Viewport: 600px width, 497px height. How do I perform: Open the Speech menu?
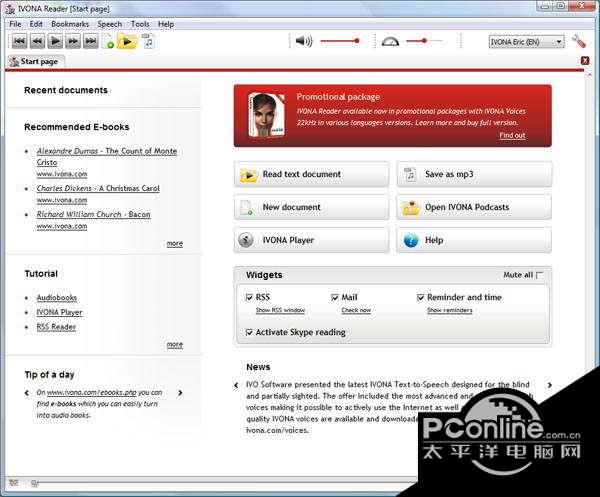point(109,24)
